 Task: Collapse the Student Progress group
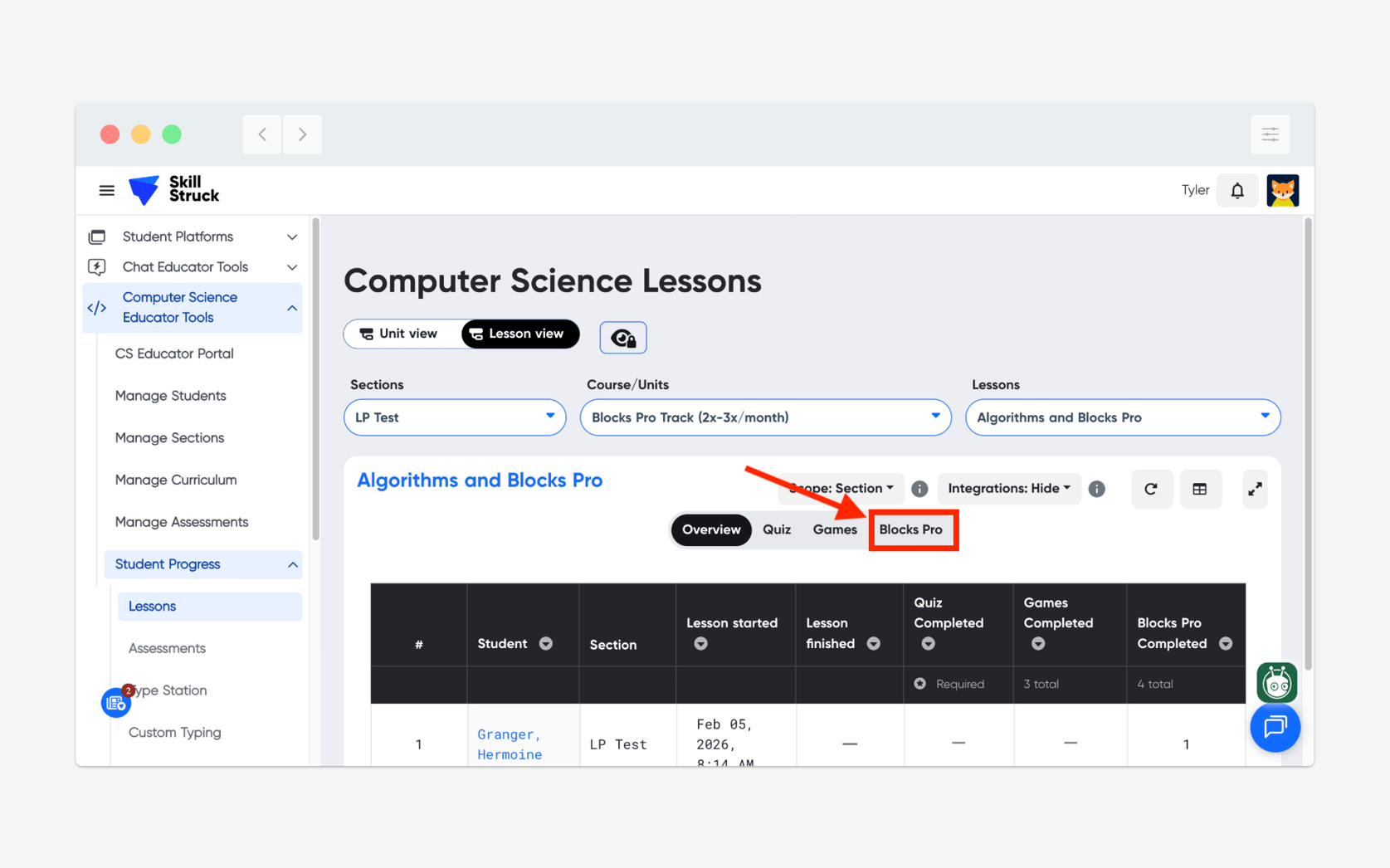[x=203, y=564]
